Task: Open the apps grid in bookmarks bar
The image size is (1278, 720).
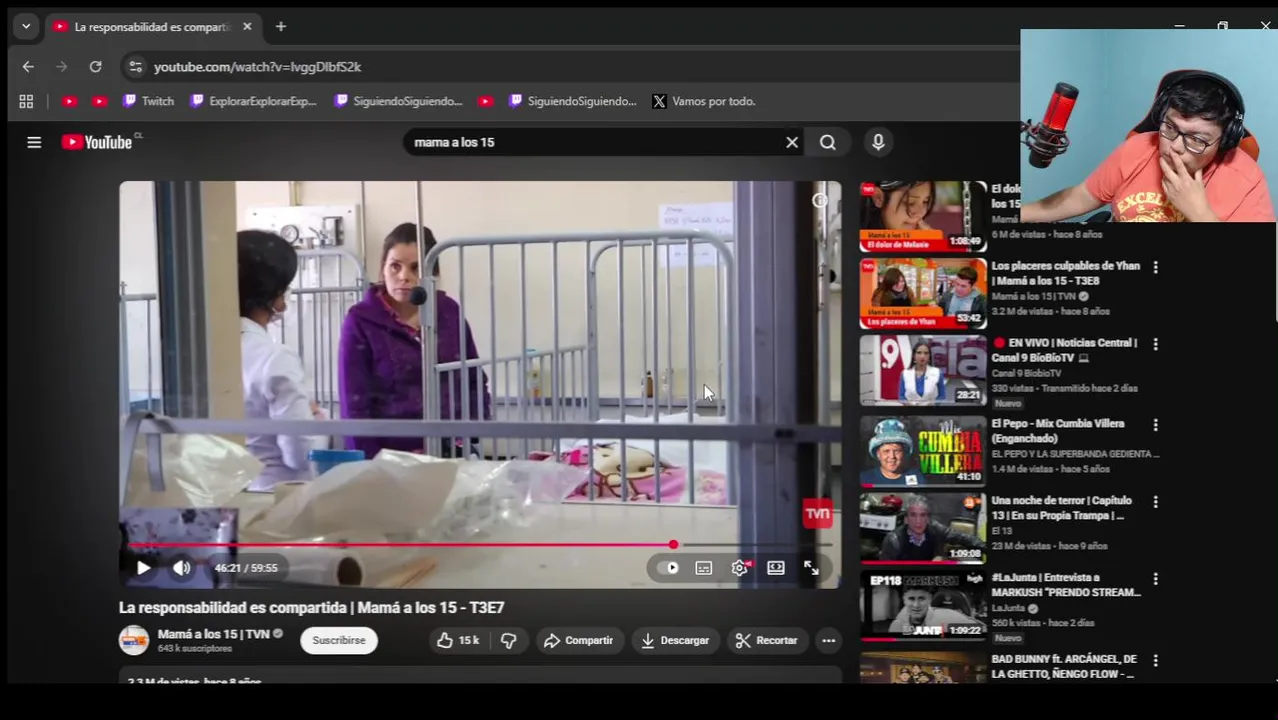Action: (x=26, y=101)
